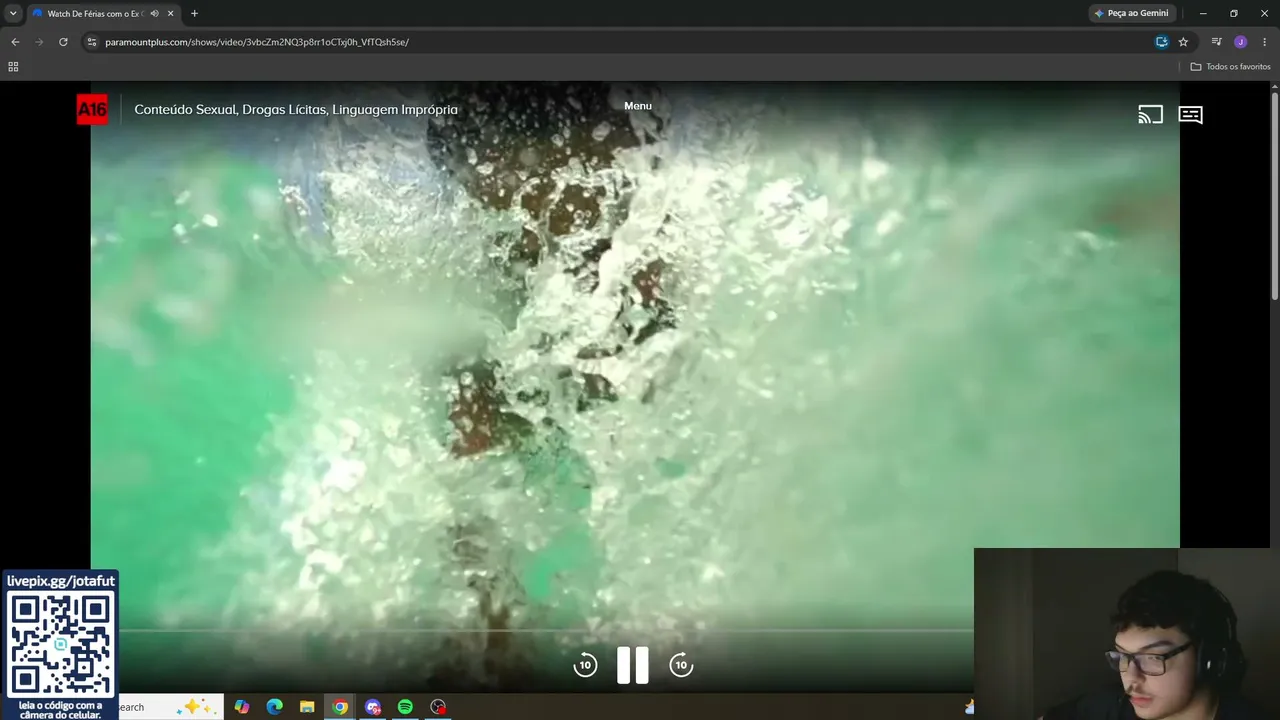Reload the Paramount Plus page

[63, 42]
